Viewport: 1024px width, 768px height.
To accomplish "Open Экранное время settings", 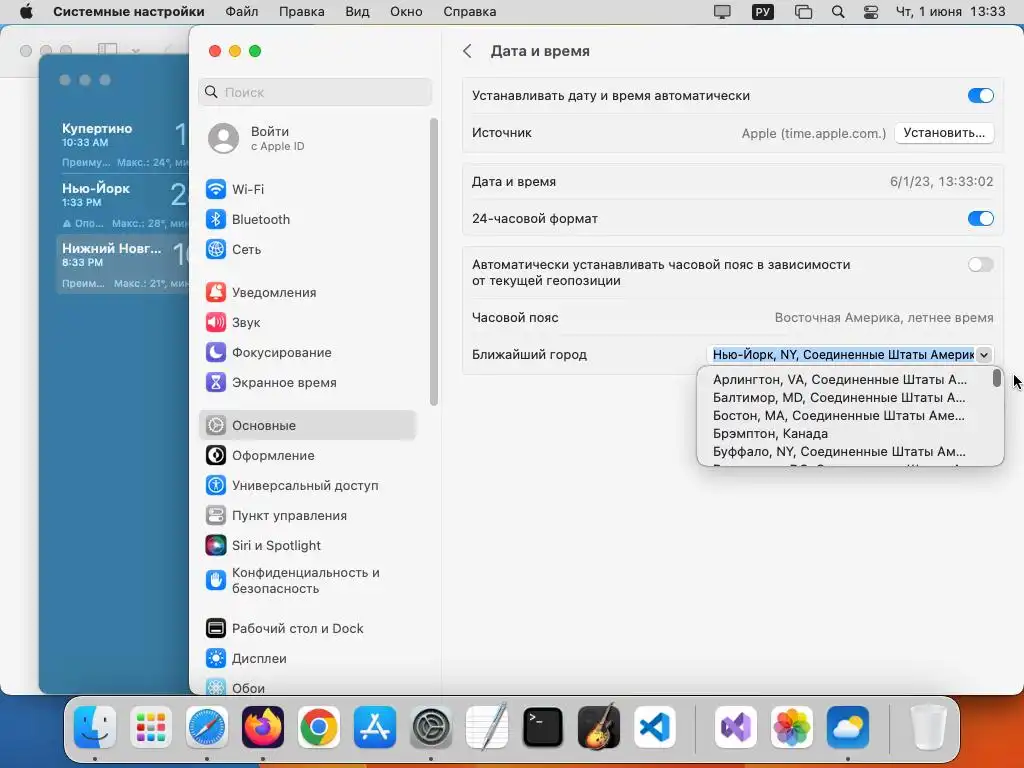I will tap(308, 383).
